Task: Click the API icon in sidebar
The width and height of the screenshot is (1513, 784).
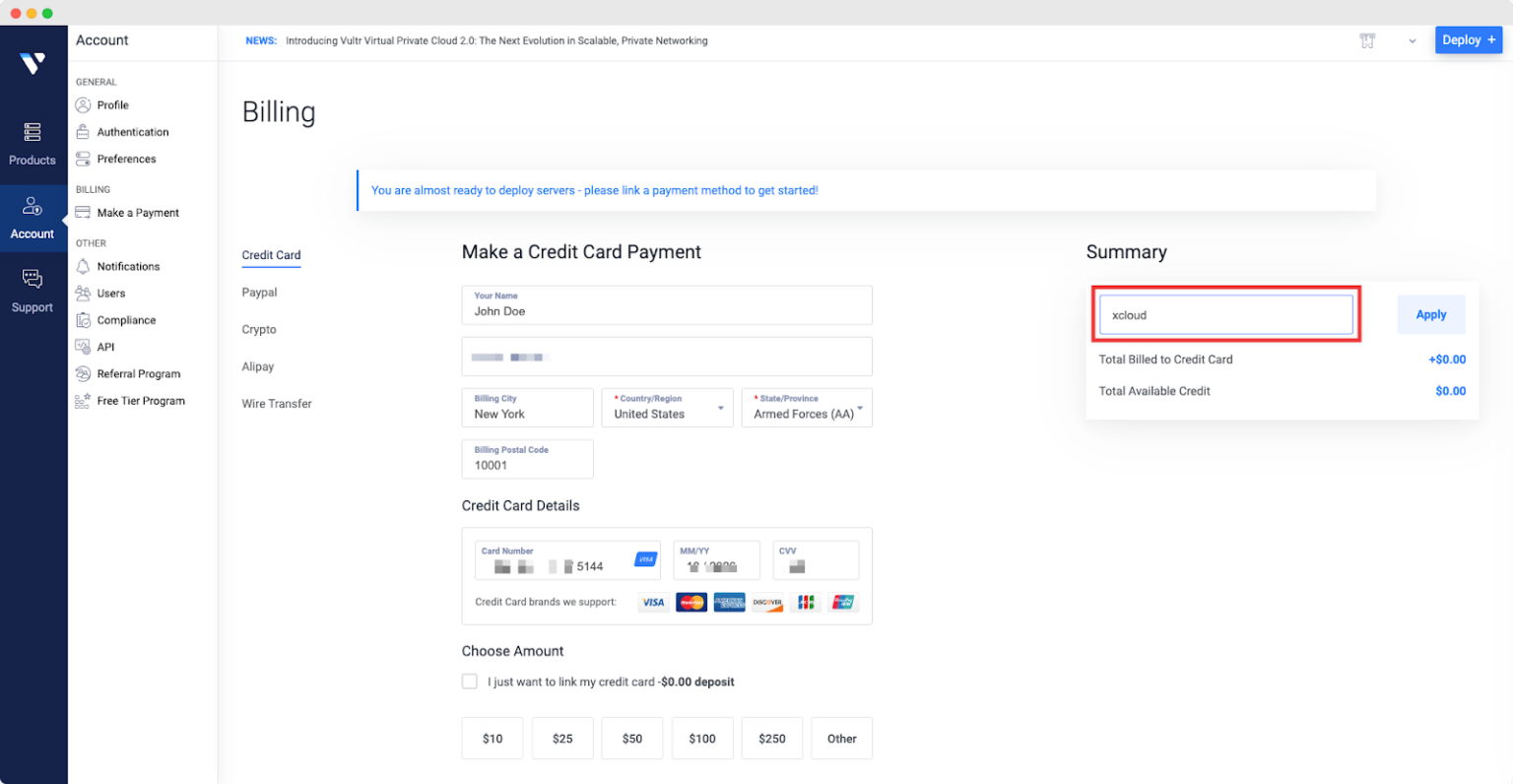Action: (84, 347)
